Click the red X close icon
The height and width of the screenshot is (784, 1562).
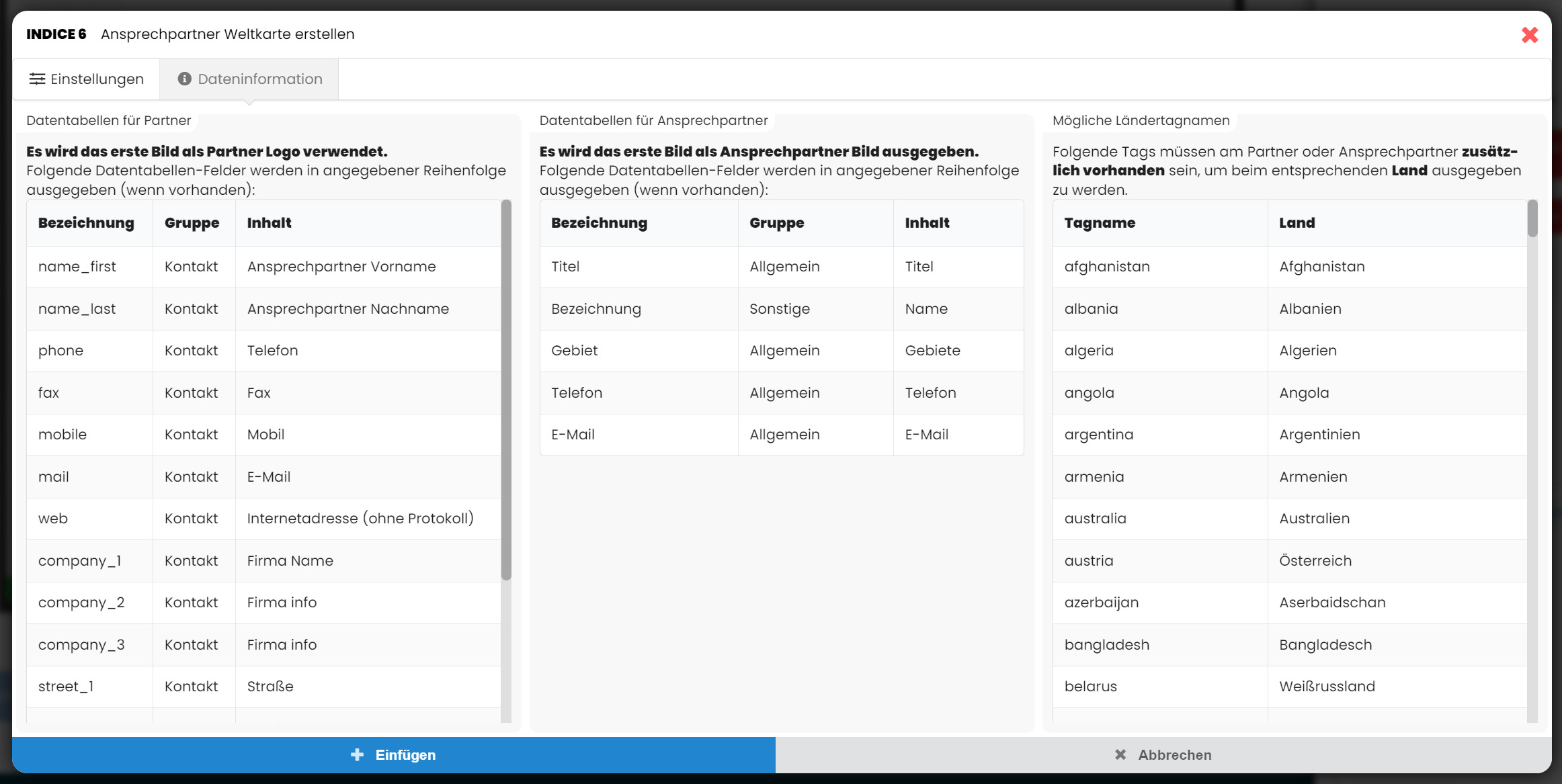[x=1530, y=35]
